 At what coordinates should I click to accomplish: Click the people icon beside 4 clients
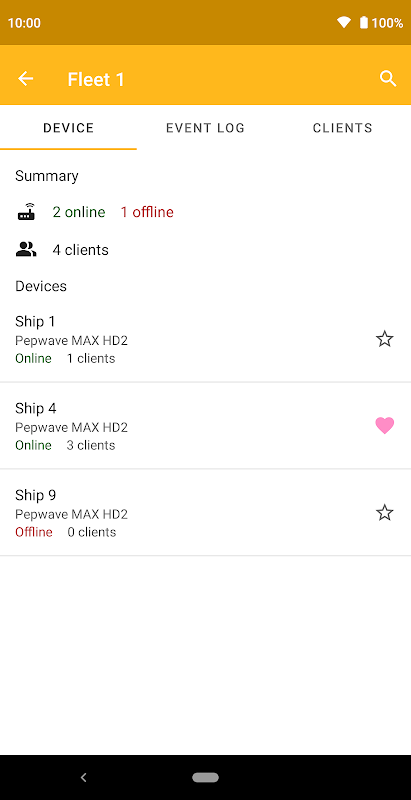[27, 249]
